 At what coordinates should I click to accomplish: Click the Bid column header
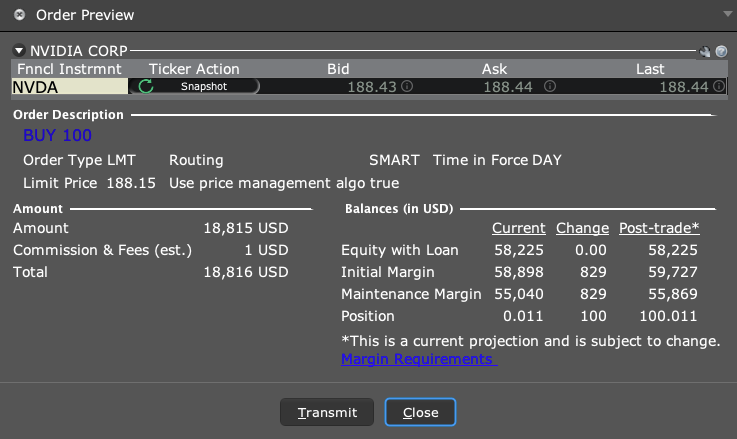pos(338,69)
